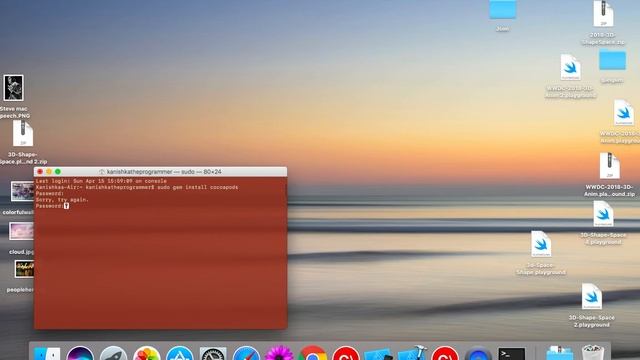The width and height of the screenshot is (640, 360).
Task: Switch to Terminal via Dock icon
Action: click(511, 354)
